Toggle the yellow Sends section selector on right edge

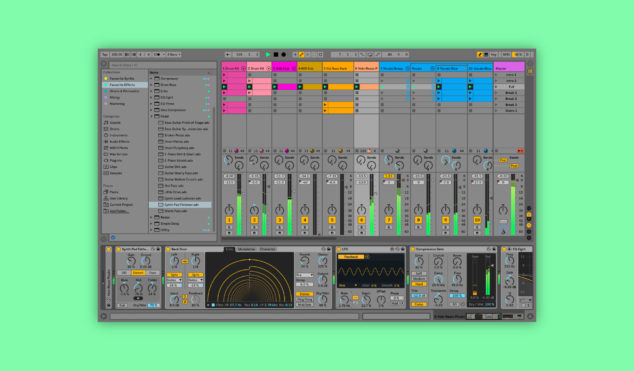[x=529, y=214]
